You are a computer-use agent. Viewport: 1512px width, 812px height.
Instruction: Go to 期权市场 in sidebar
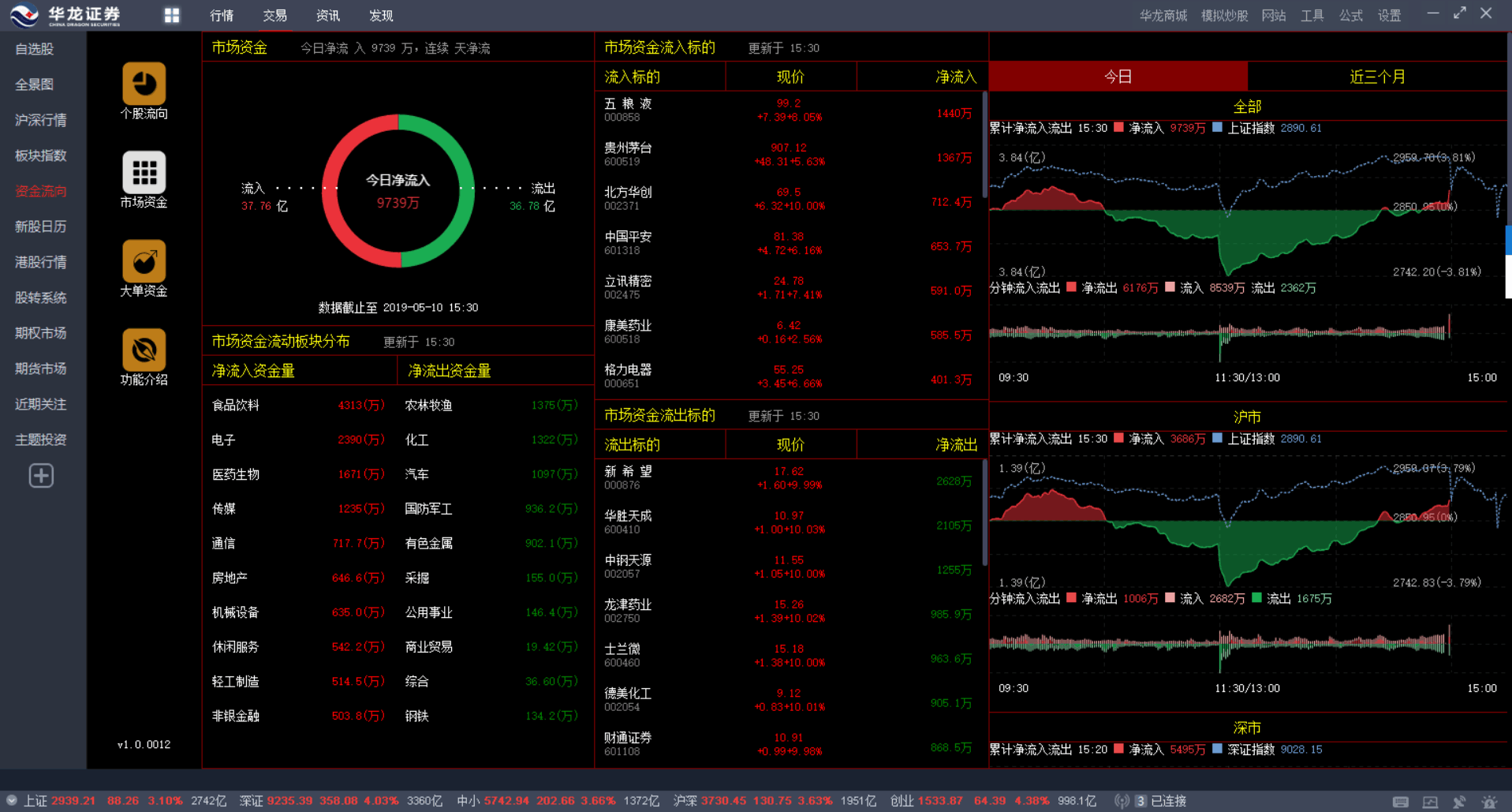click(x=41, y=333)
